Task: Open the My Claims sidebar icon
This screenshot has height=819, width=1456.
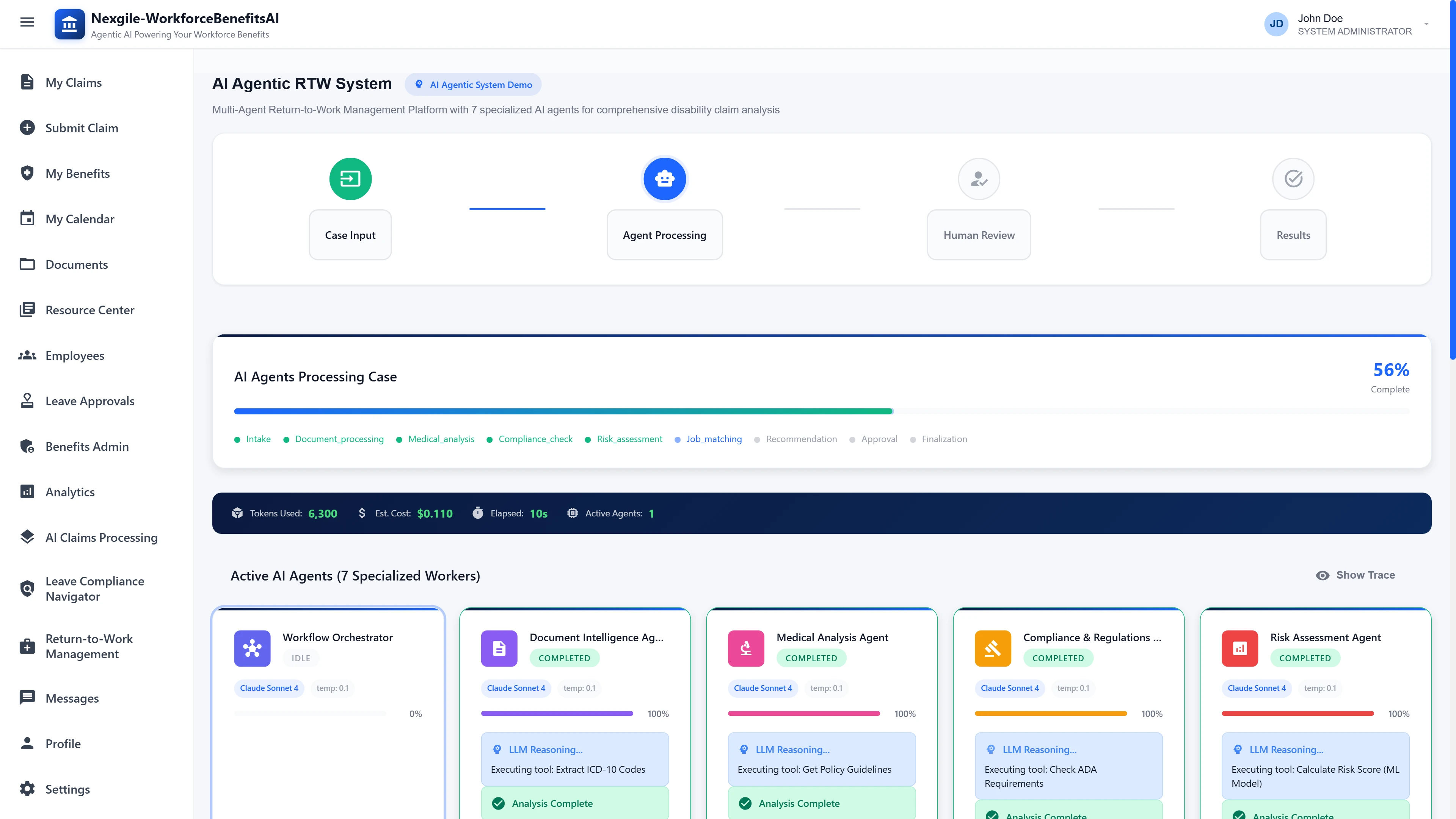Action: pos(27,82)
